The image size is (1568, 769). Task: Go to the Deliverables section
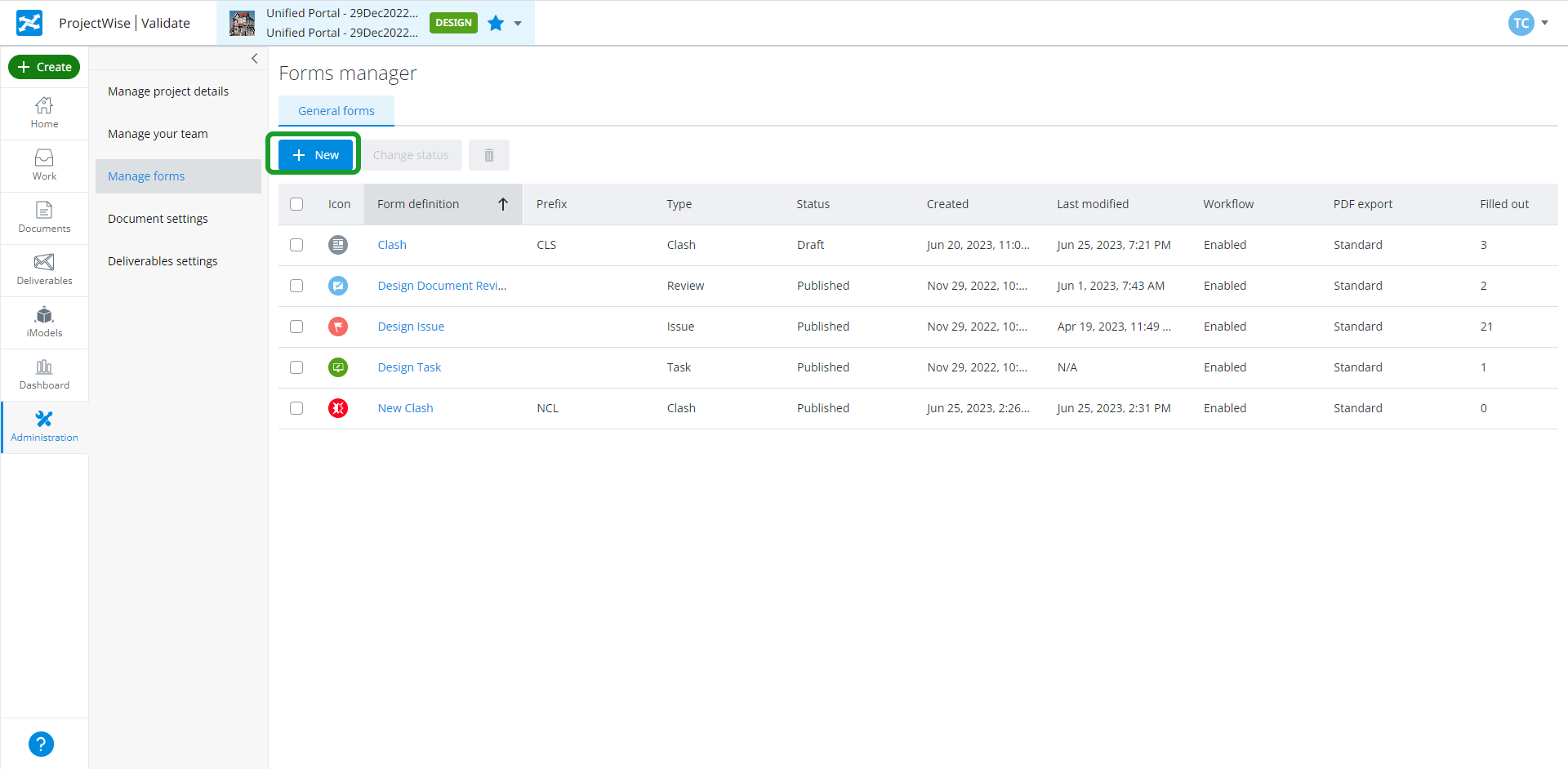[x=44, y=269]
